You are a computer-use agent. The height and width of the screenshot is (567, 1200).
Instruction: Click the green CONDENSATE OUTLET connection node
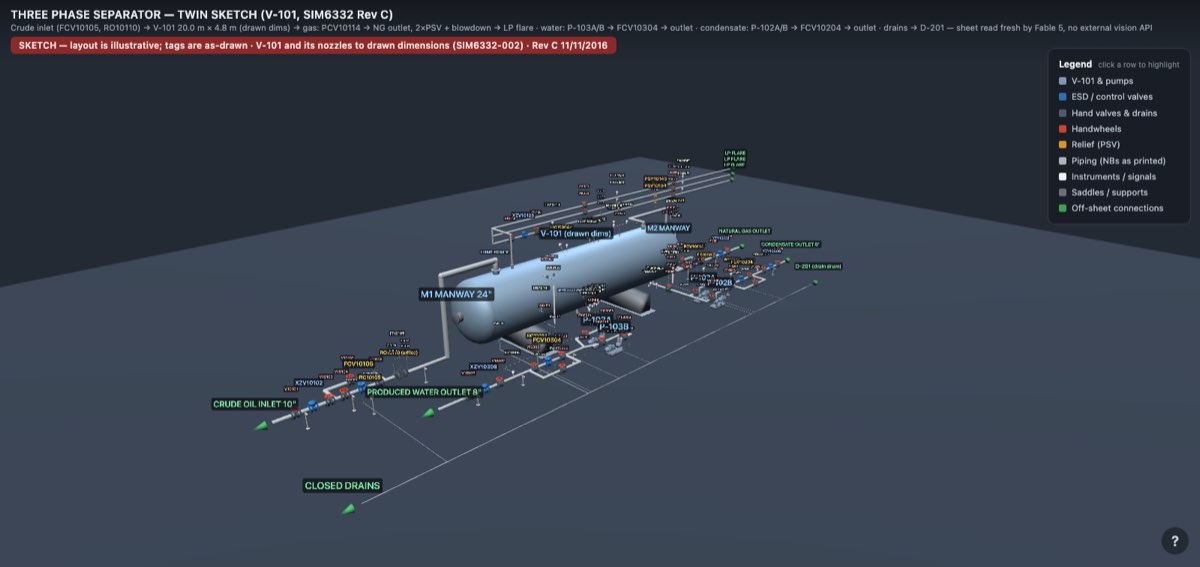click(x=788, y=260)
